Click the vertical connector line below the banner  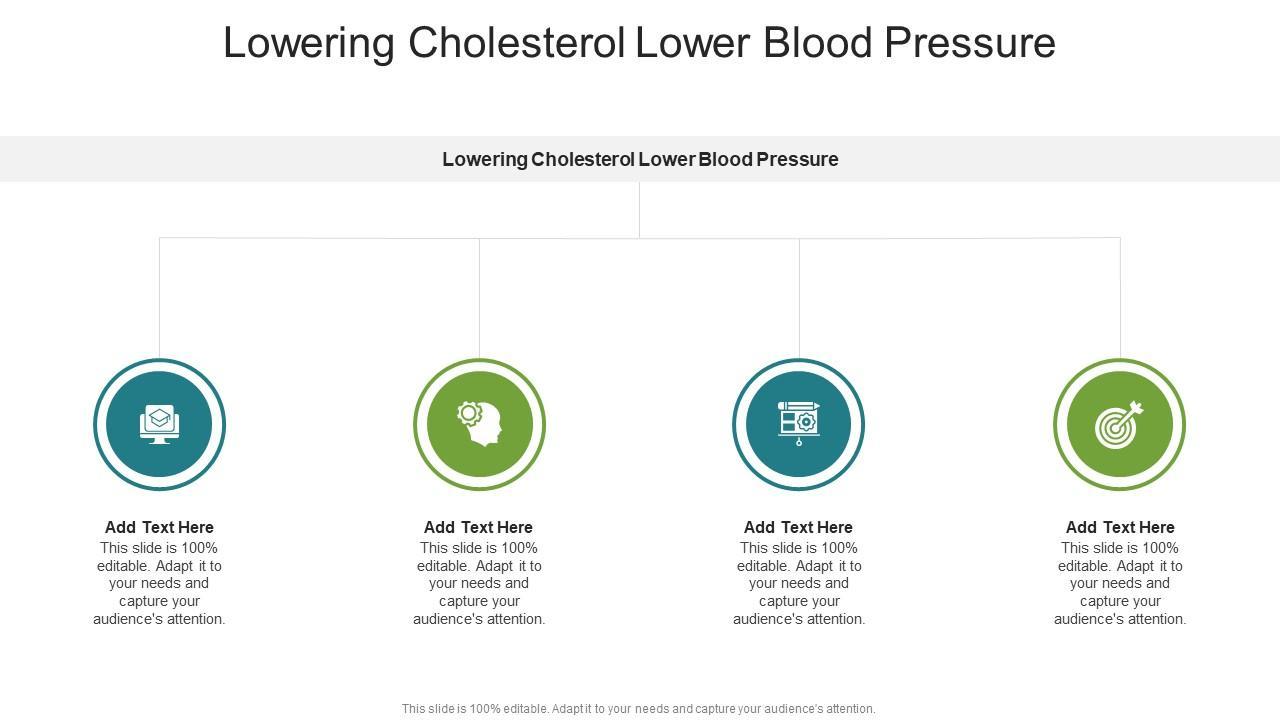coord(639,210)
